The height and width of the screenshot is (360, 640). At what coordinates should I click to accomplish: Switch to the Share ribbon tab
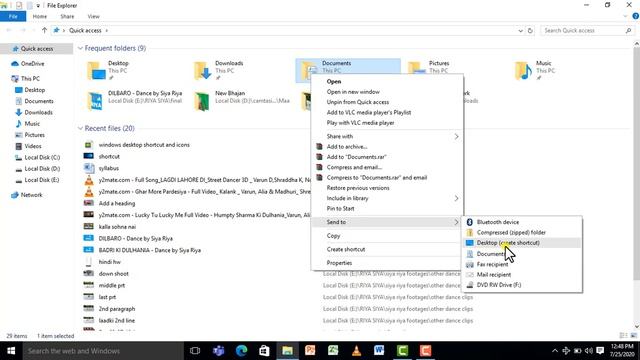coord(67,16)
